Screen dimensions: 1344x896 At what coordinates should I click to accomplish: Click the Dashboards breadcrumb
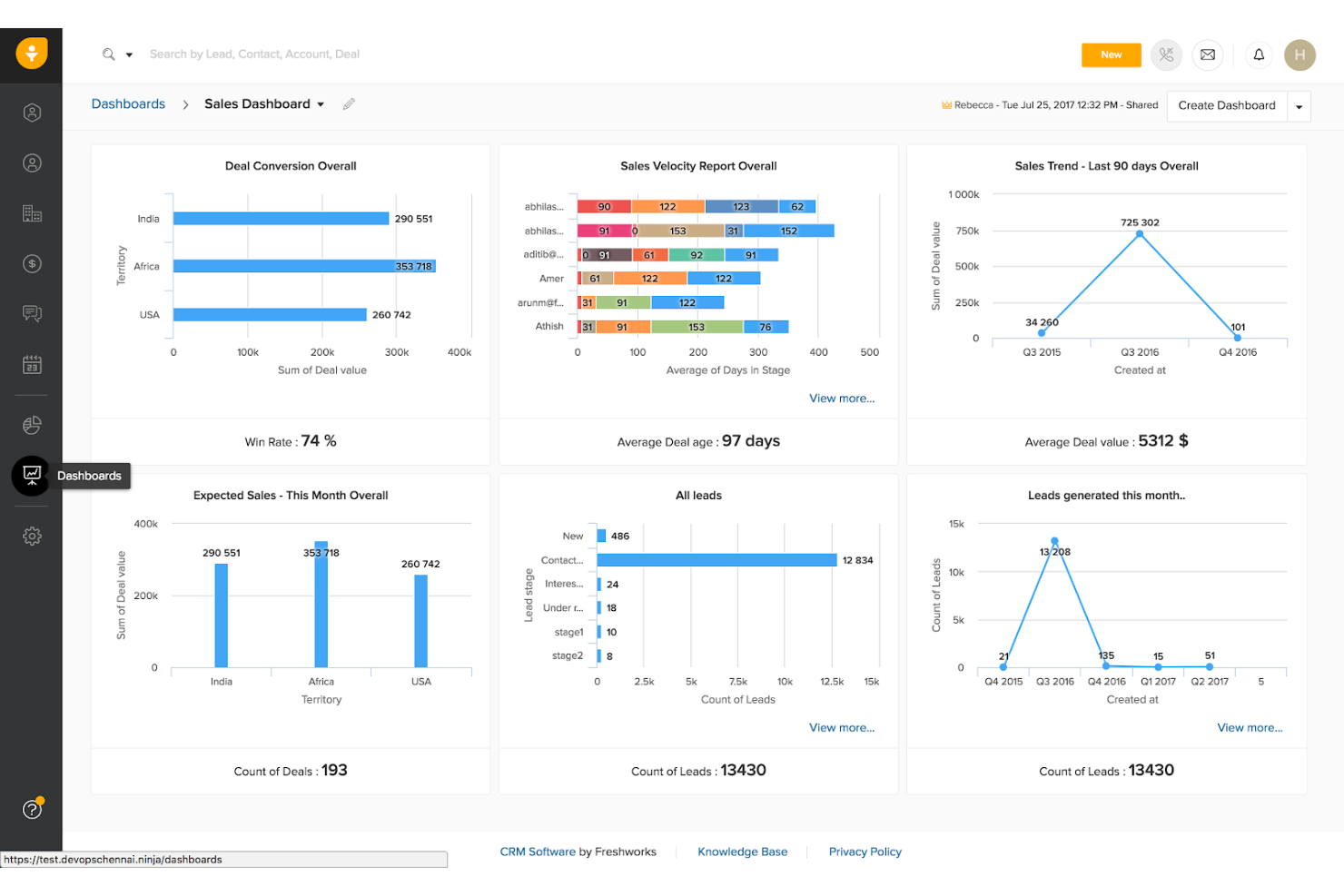pos(128,103)
